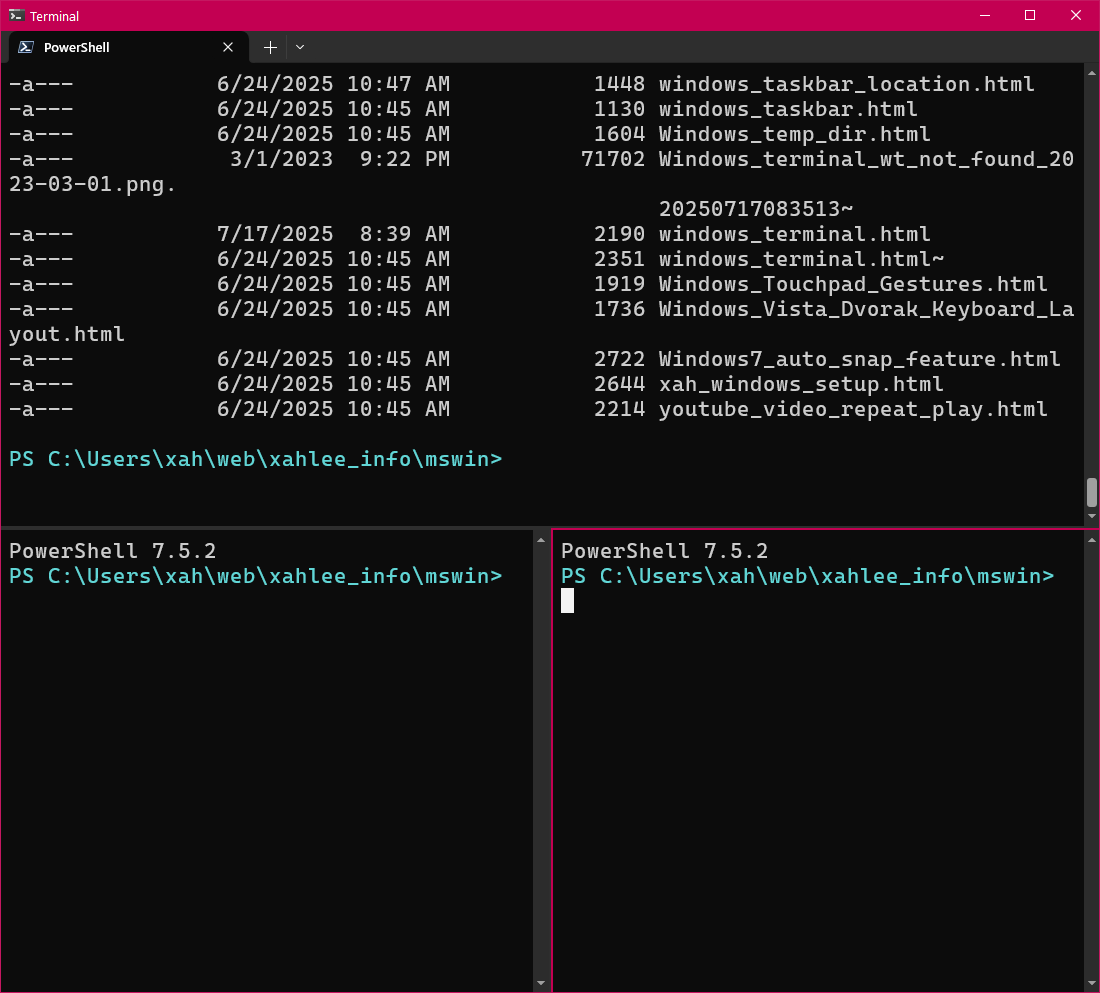Click the 1448 file size value
Viewport: 1100px width, 993px height.
(x=619, y=84)
